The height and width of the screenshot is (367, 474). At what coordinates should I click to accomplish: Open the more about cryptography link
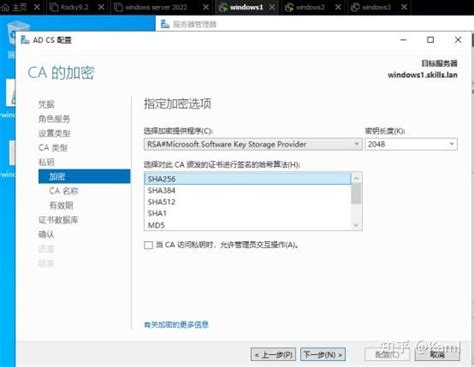pos(176,324)
